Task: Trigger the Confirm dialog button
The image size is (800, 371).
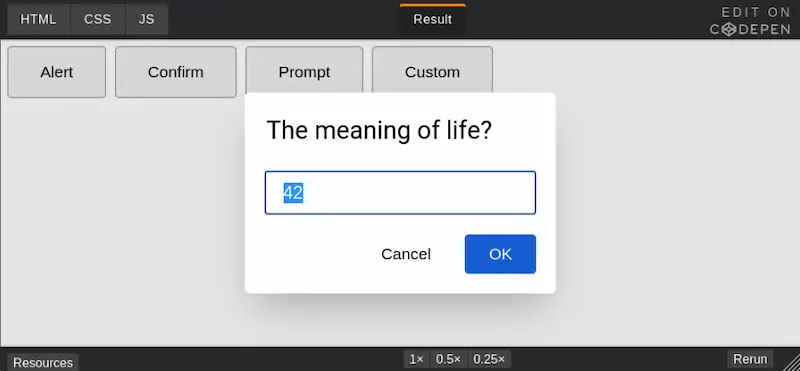Action: [x=176, y=72]
